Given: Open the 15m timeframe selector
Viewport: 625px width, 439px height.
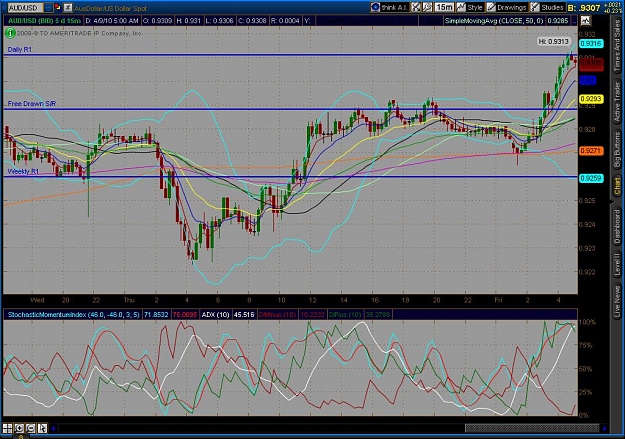Looking at the screenshot, I should [444, 7].
